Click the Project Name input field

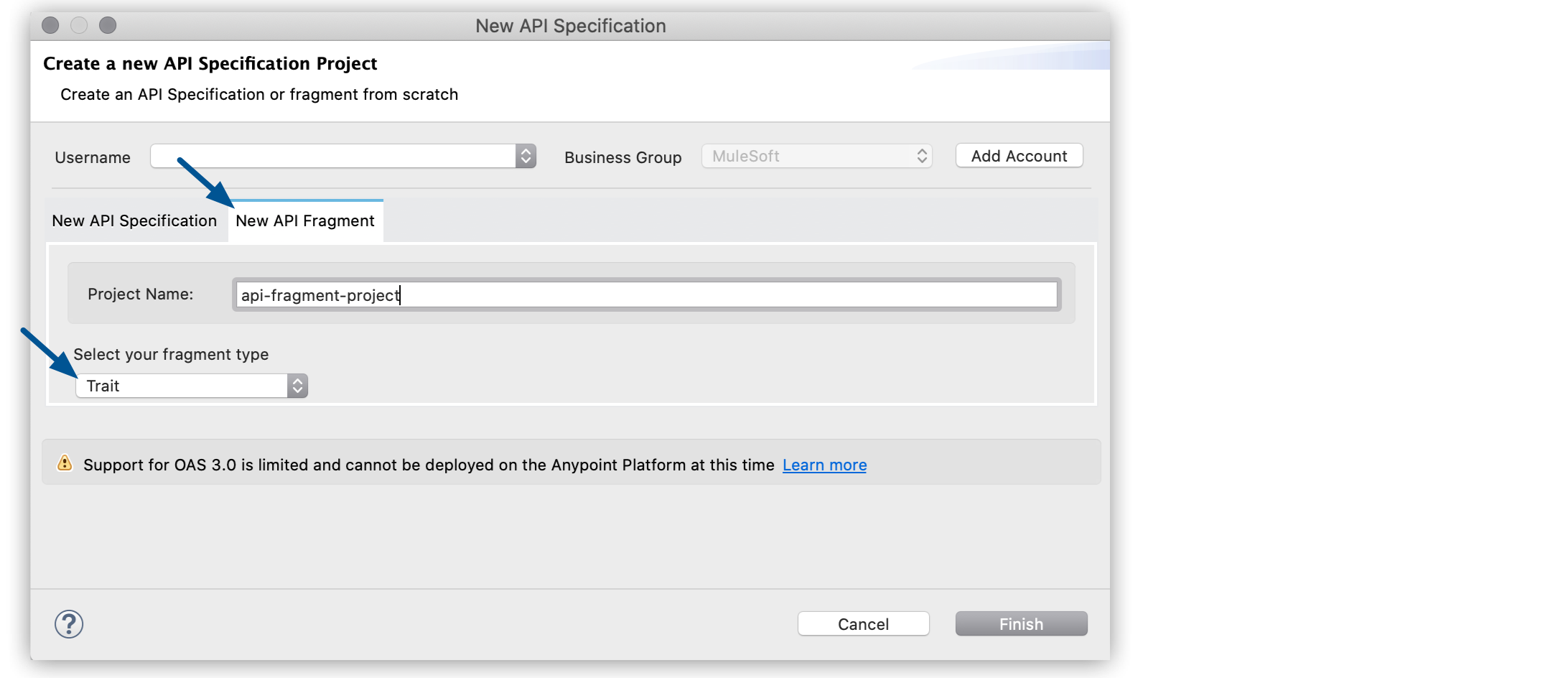tap(644, 294)
